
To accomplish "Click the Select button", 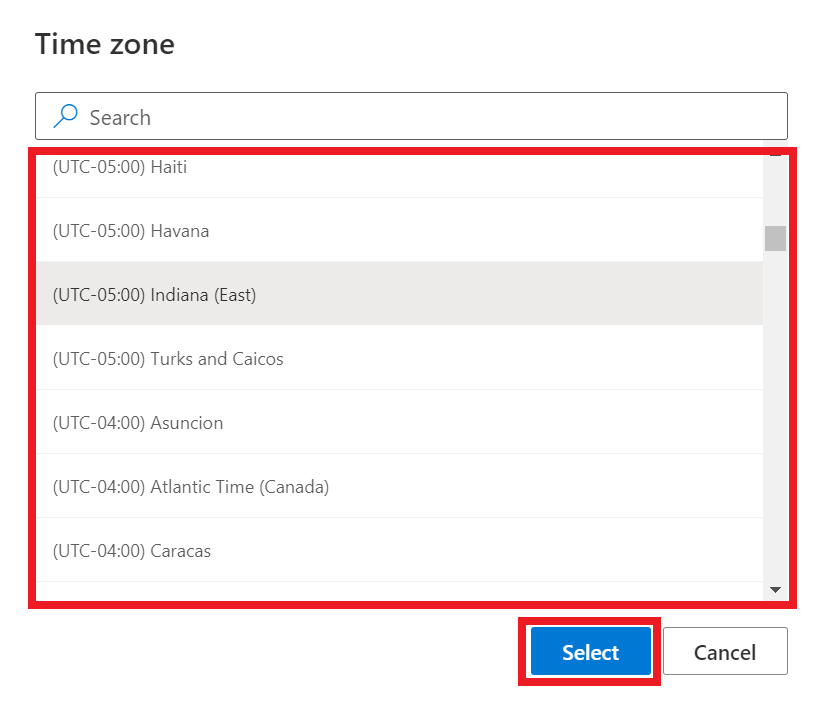I will 589,651.
